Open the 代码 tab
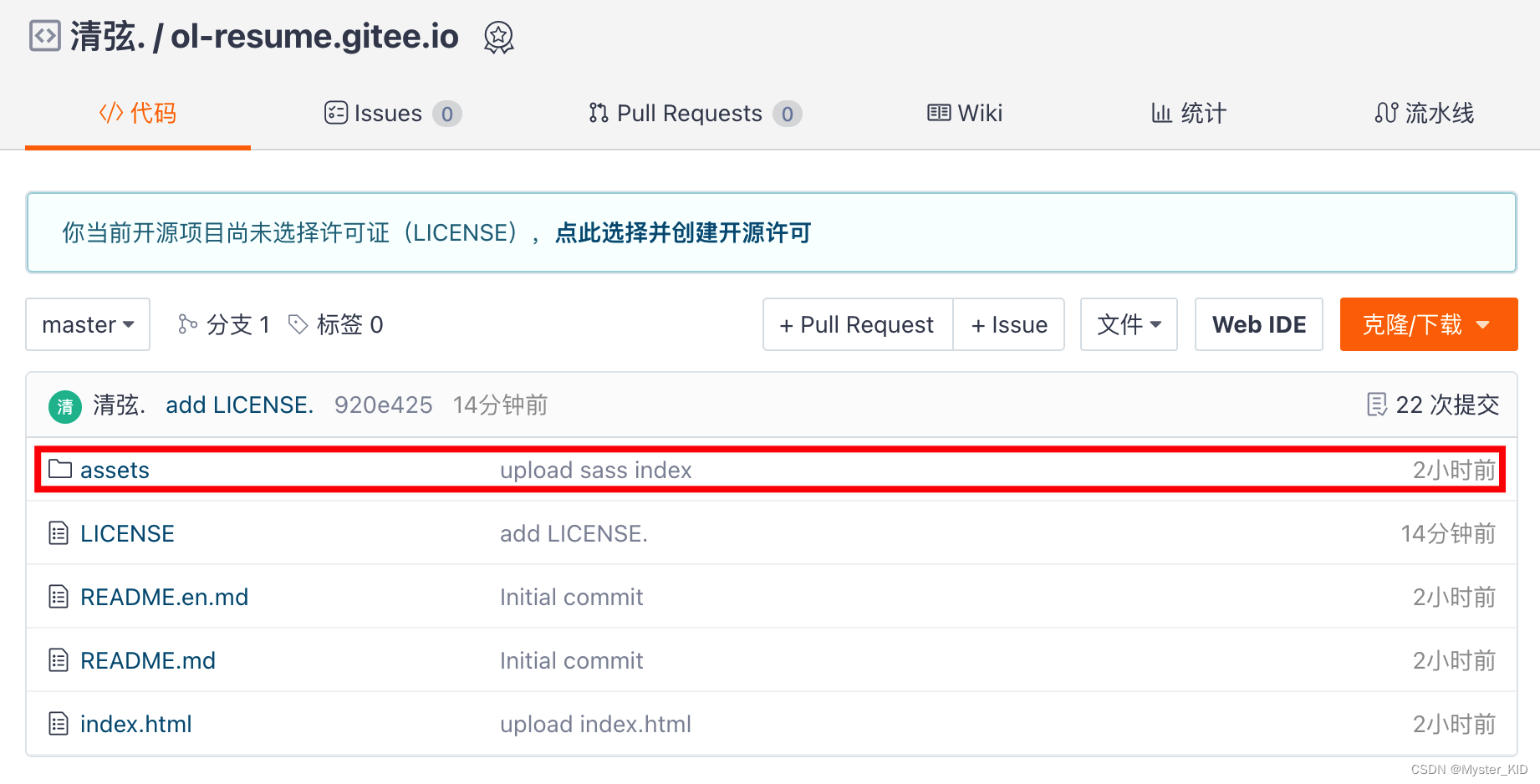 (x=138, y=113)
